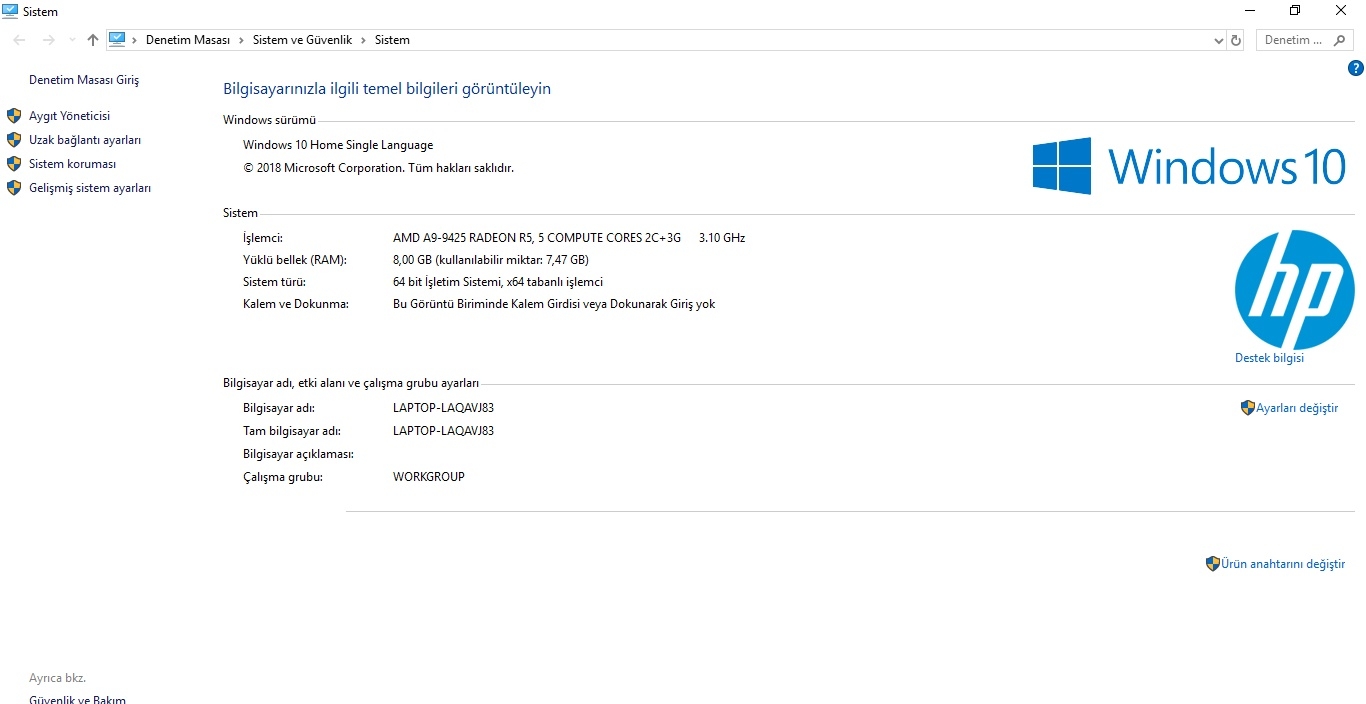
Task: Open Destek bilgisi link
Action: coord(1269,358)
